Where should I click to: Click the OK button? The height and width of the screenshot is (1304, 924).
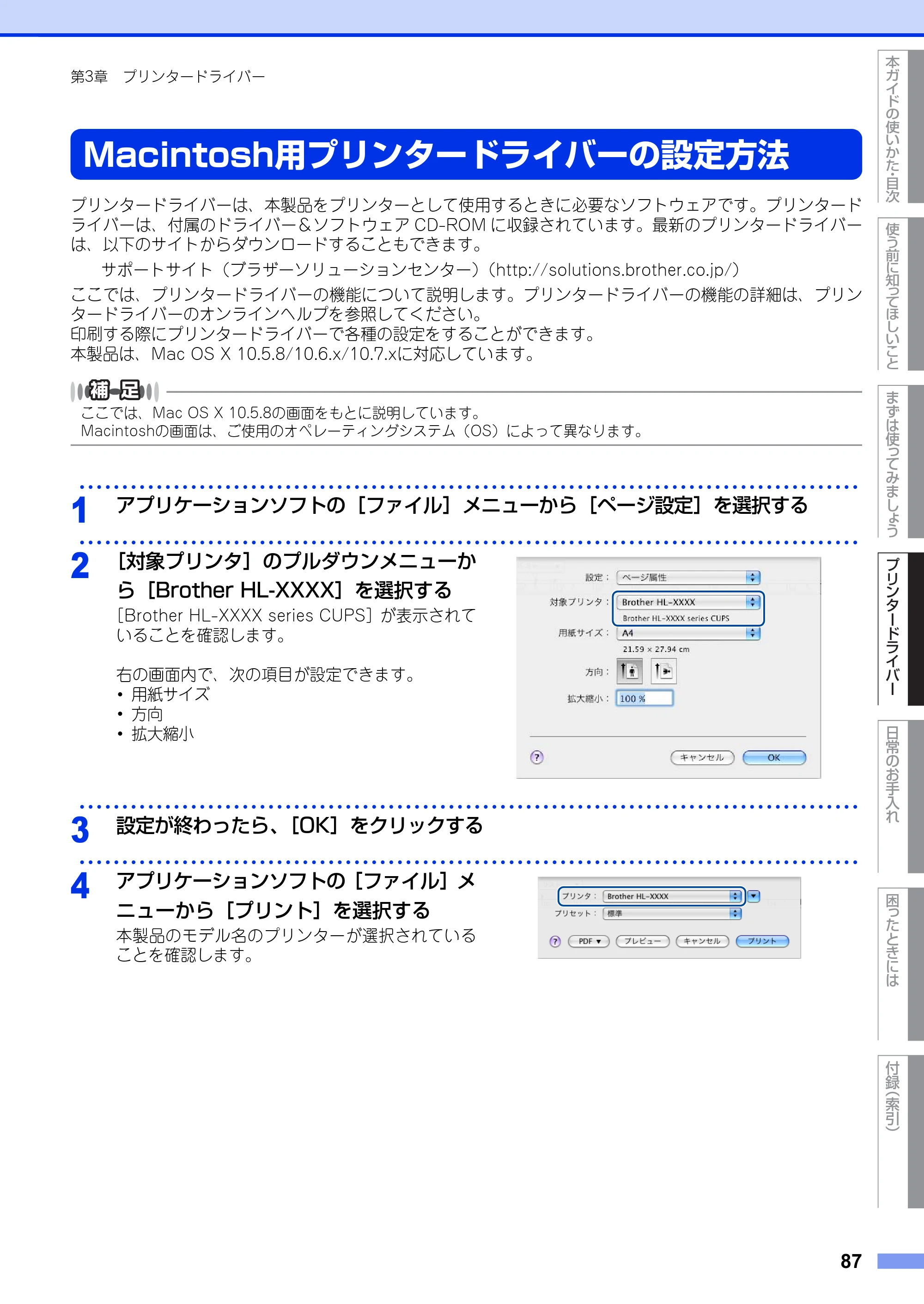pyautogui.click(x=774, y=757)
